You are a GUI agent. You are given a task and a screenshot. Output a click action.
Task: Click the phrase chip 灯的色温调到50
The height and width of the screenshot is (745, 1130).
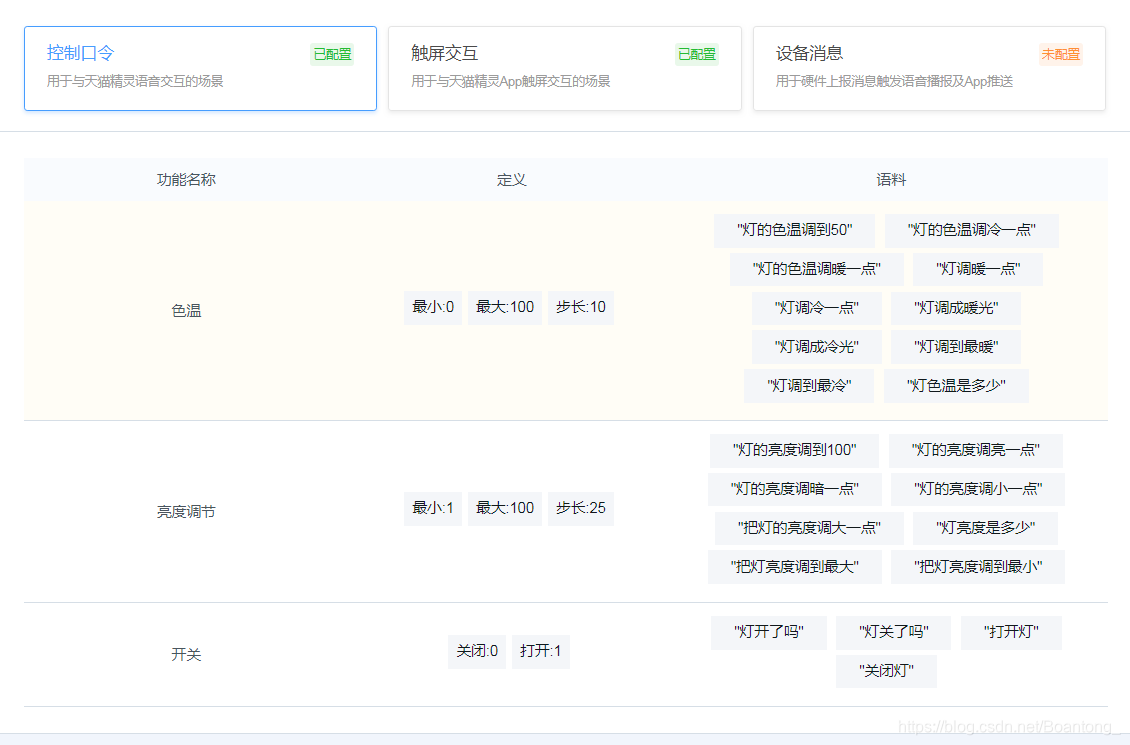pyautogui.click(x=793, y=230)
